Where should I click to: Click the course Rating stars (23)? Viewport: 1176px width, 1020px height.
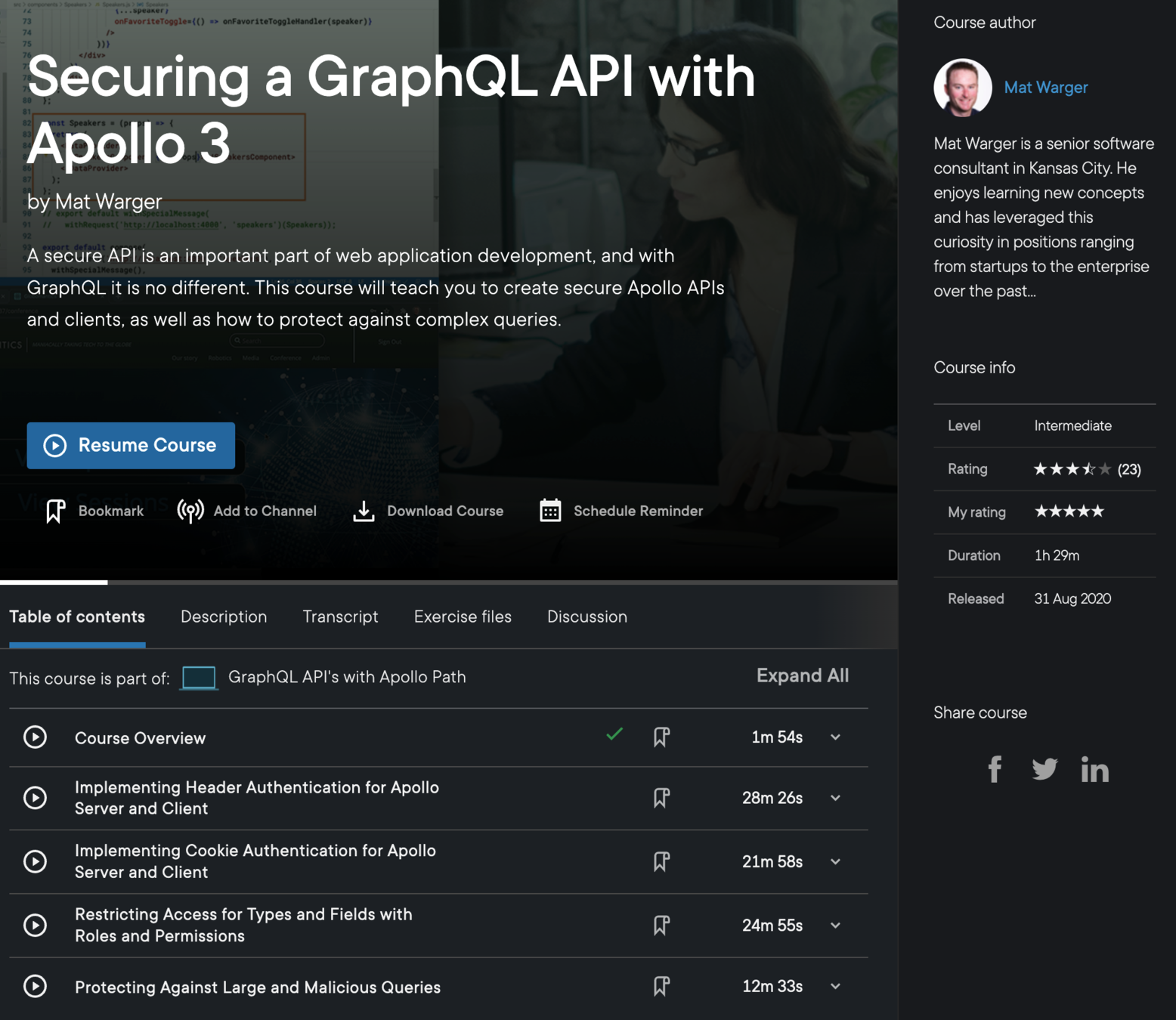[x=1072, y=469]
